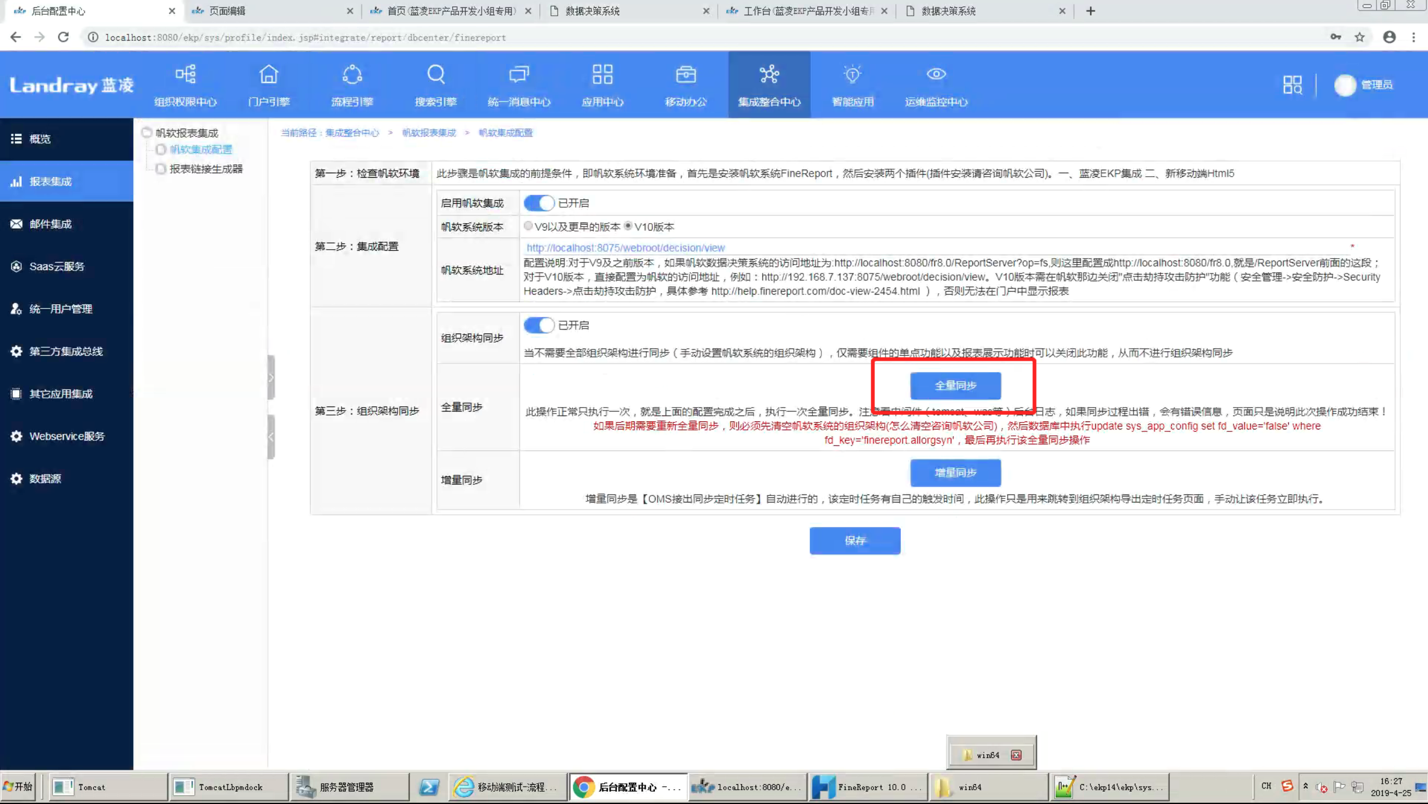The height and width of the screenshot is (804, 1428).
Task: Click the browser reload icon
Action: (63, 37)
